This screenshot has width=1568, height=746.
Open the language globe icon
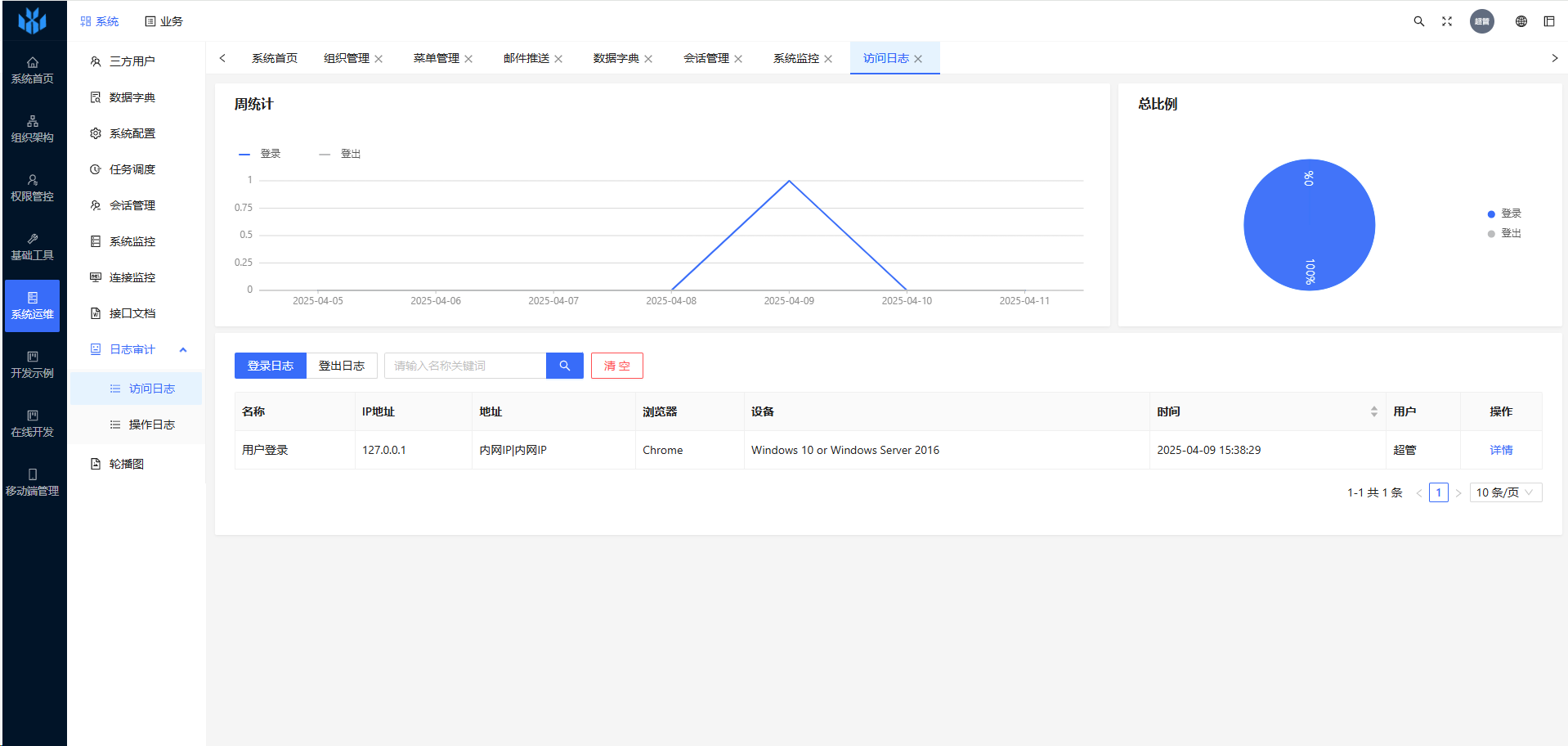(x=1521, y=21)
